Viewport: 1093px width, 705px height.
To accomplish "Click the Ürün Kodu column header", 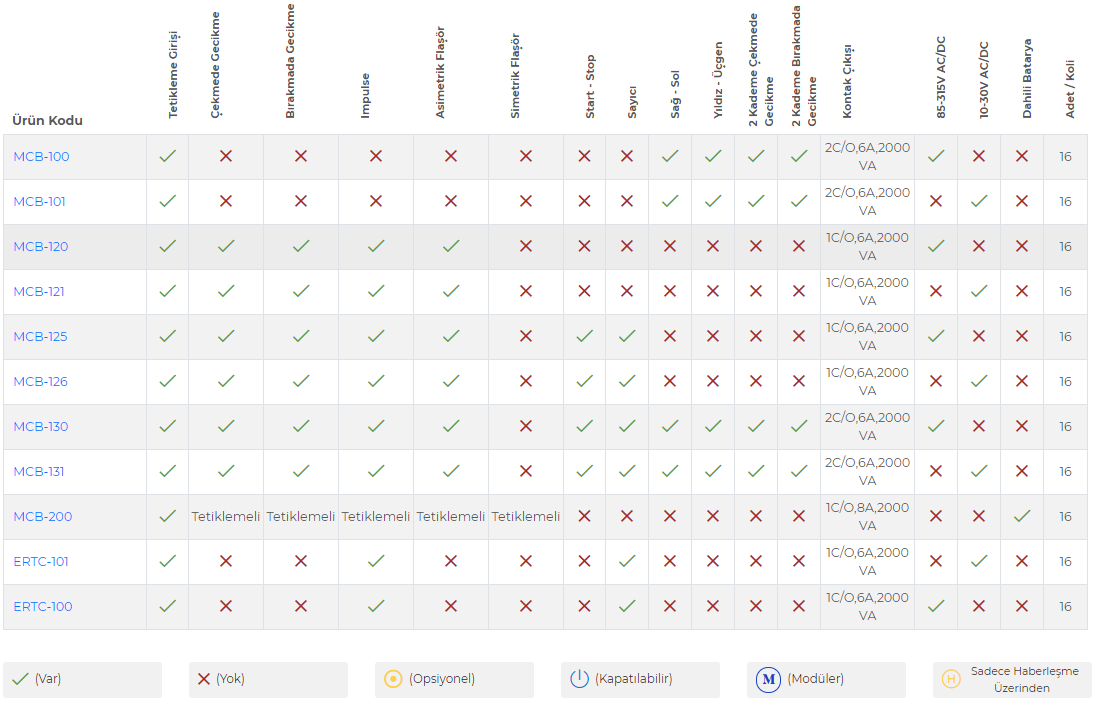I will pos(47,120).
